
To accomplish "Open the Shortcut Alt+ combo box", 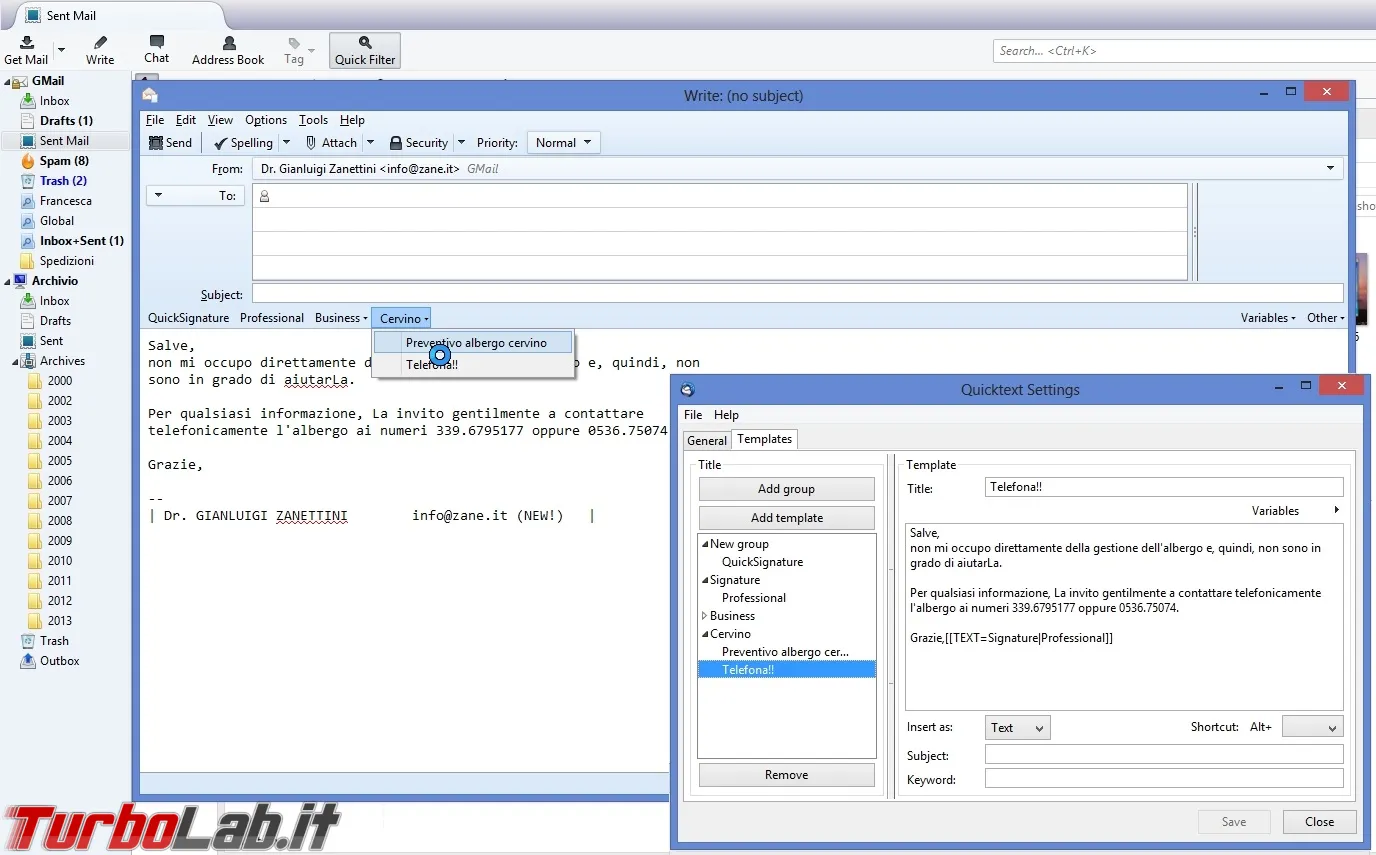I will point(1312,728).
